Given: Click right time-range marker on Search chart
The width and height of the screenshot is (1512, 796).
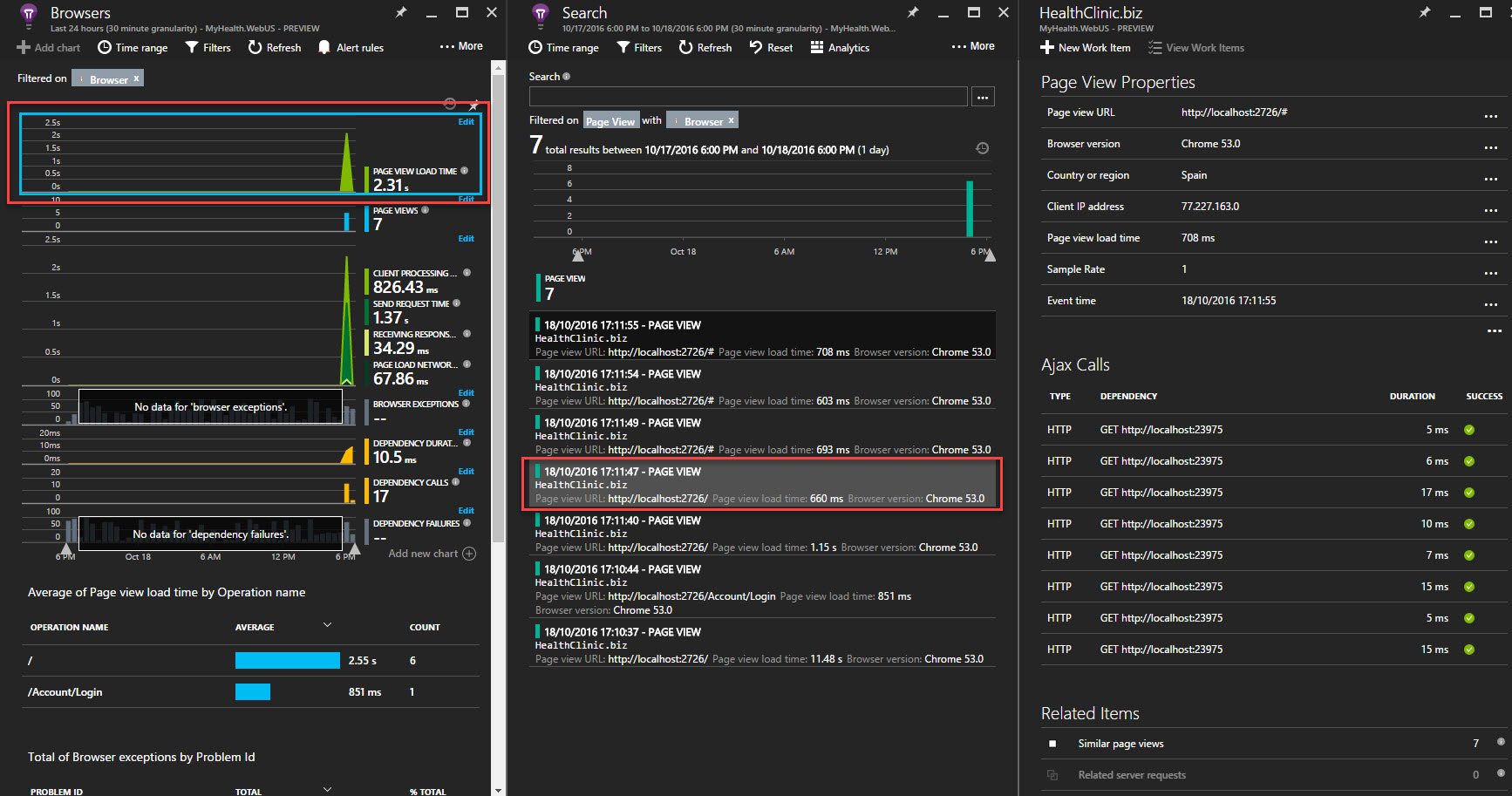Looking at the screenshot, I should click(x=990, y=255).
